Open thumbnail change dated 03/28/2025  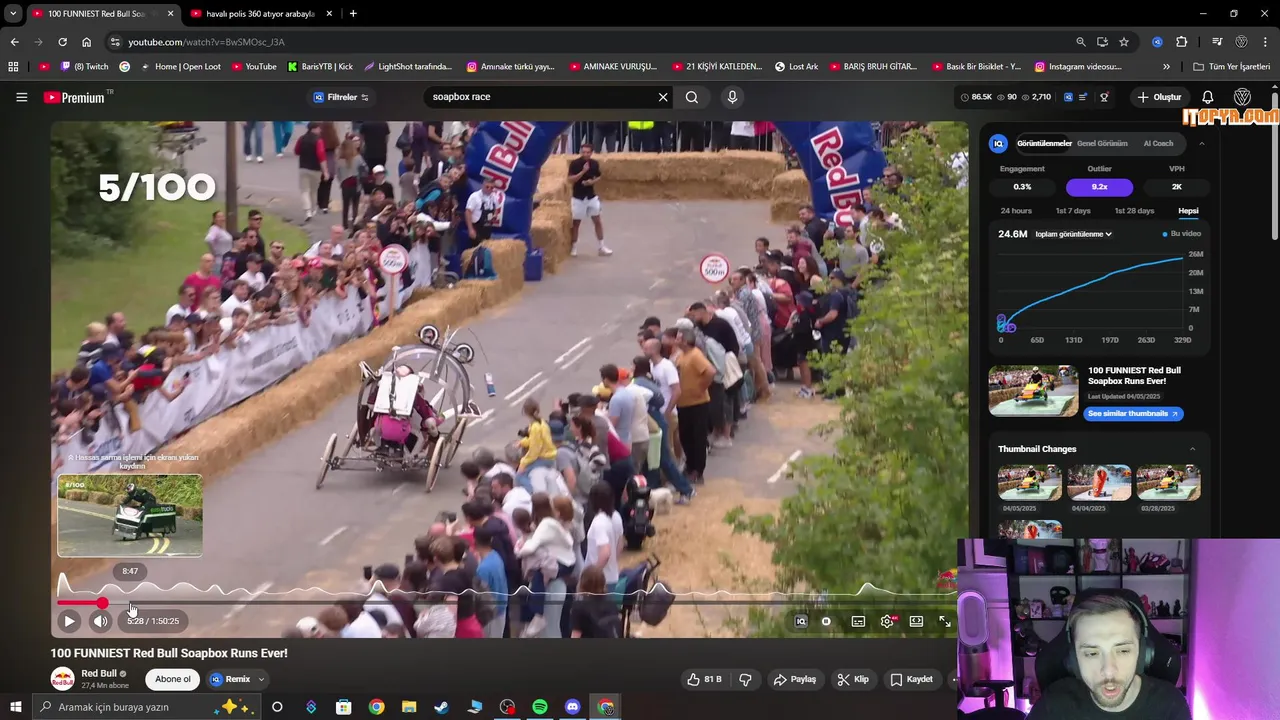point(1169,483)
